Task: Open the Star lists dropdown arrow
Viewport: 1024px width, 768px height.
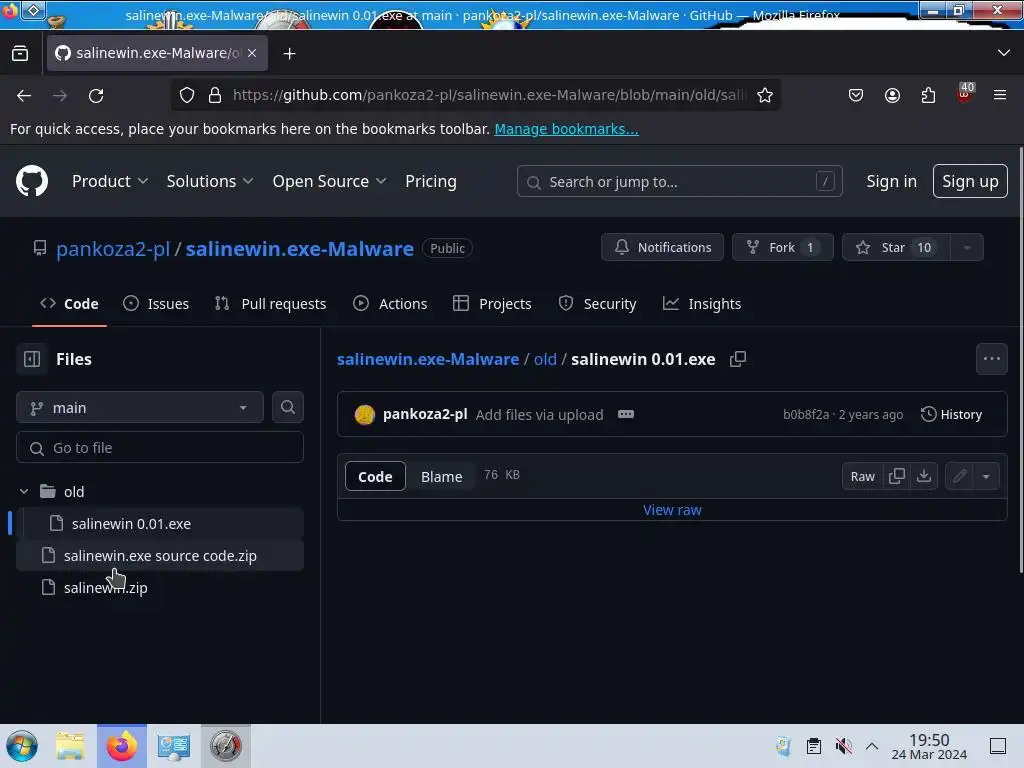Action: point(967,248)
